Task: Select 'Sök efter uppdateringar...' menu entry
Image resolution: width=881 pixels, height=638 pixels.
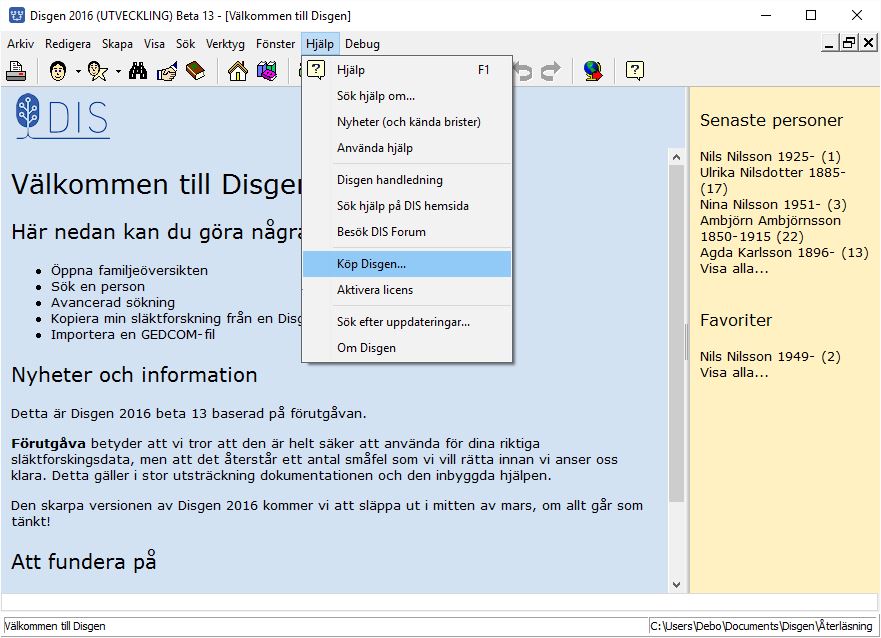Action: tap(407, 322)
